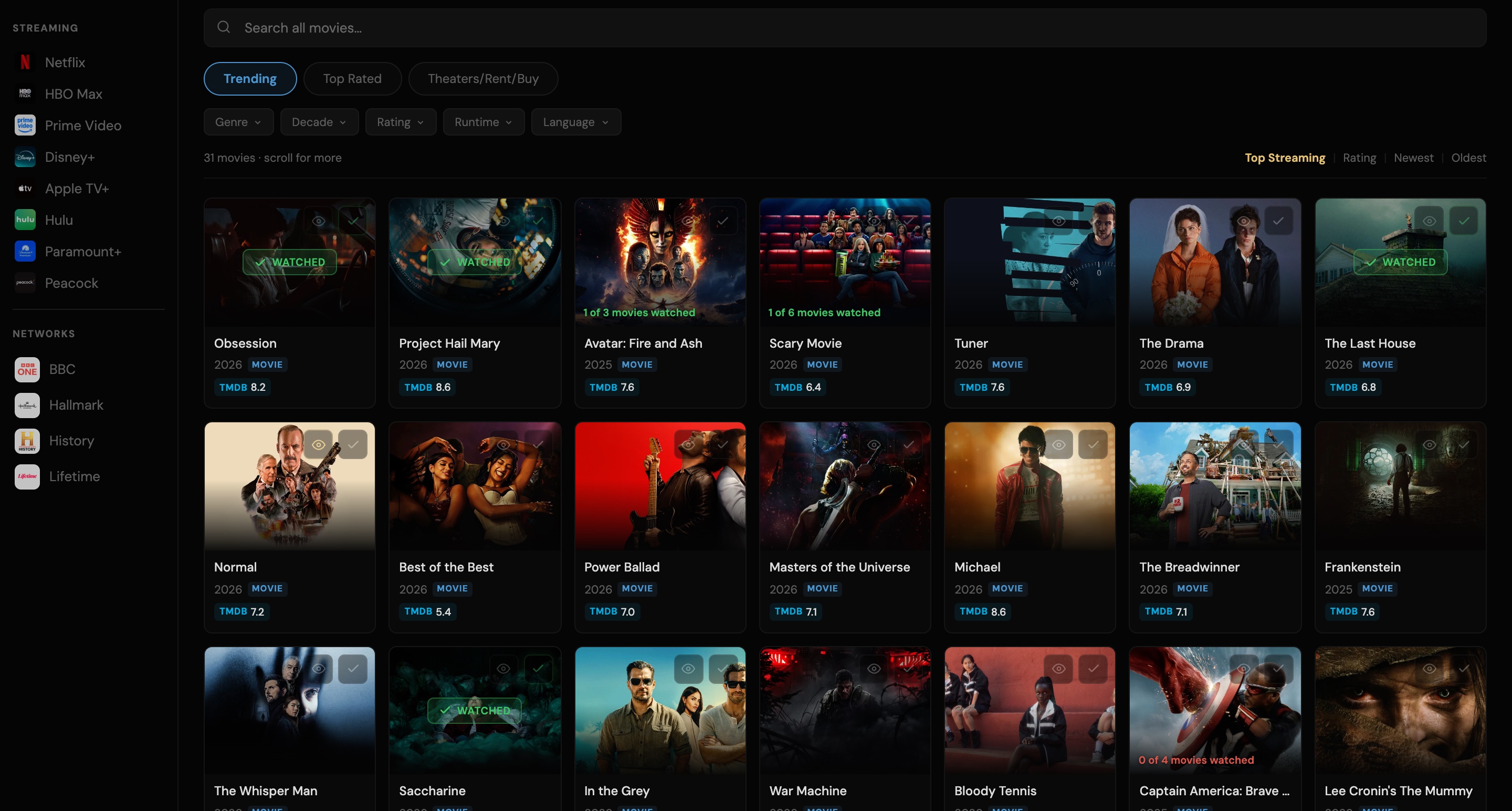Sort by Top Streaming
Image resolution: width=1512 pixels, height=811 pixels.
1285,158
